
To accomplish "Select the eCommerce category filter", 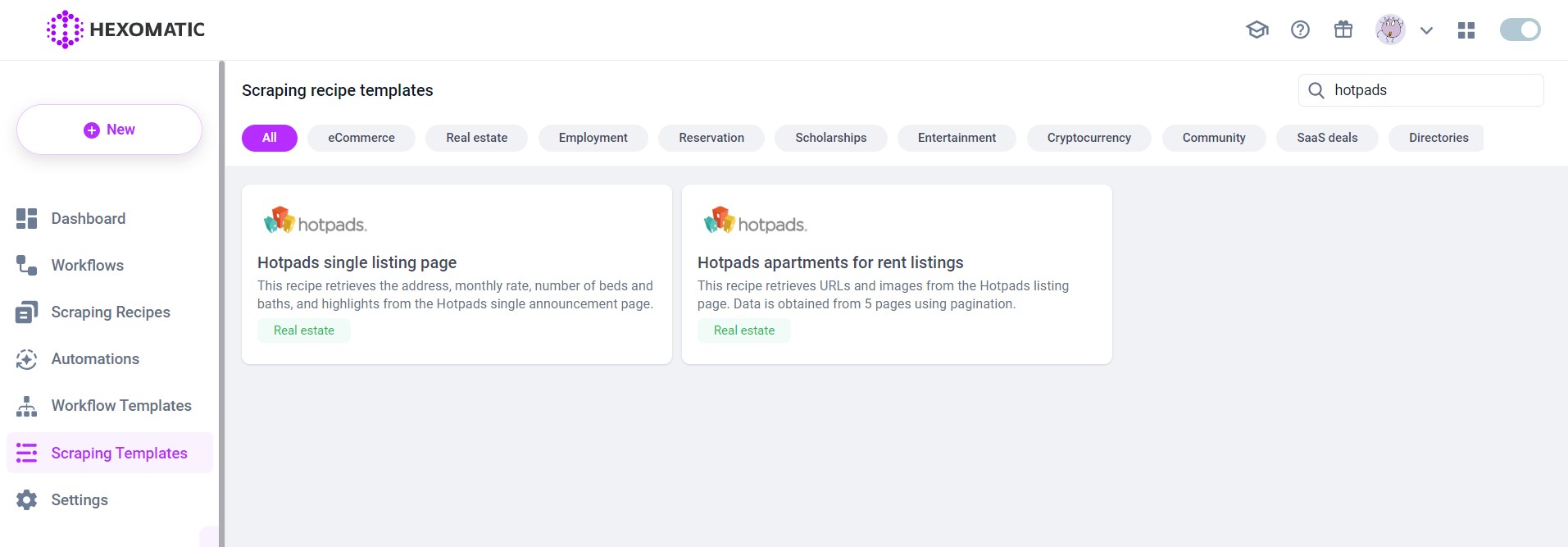I will tap(361, 138).
